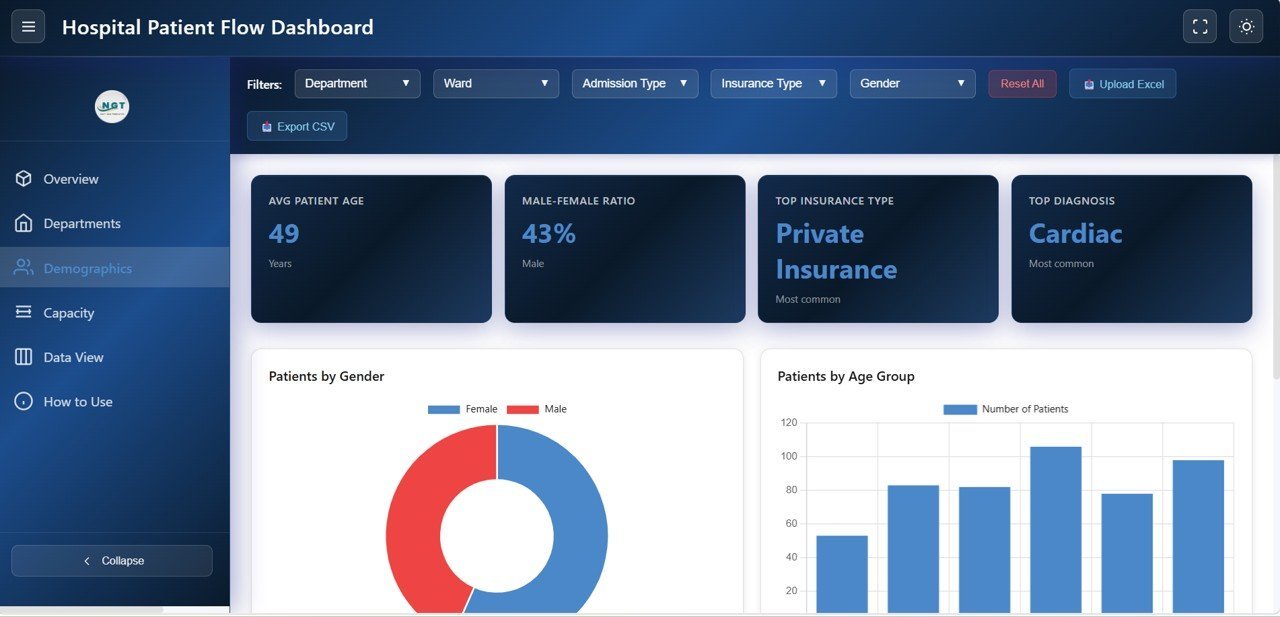The image size is (1280, 617).
Task: Open the Ward filter dropdown
Action: (495, 84)
